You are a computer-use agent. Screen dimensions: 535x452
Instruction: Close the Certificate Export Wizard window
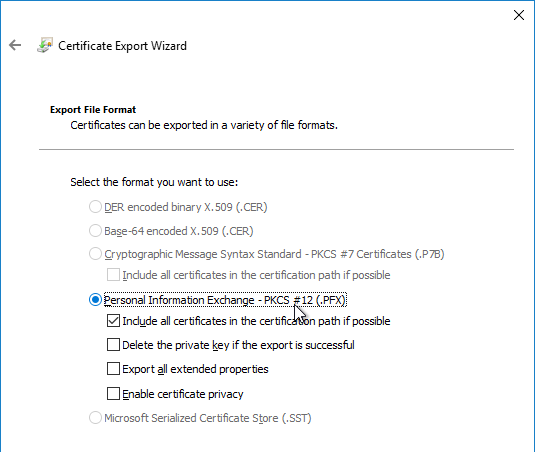point(519,15)
